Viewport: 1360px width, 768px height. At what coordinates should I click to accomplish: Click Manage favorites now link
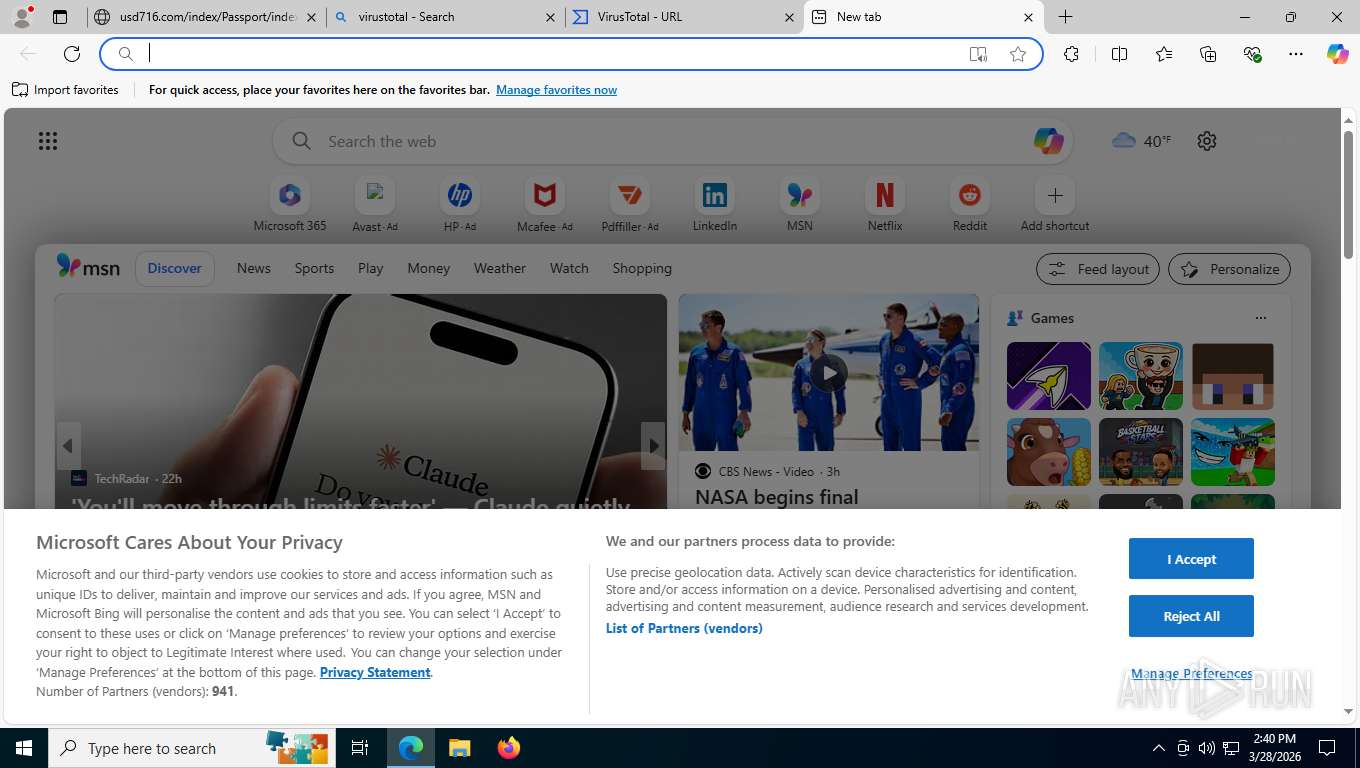click(556, 90)
